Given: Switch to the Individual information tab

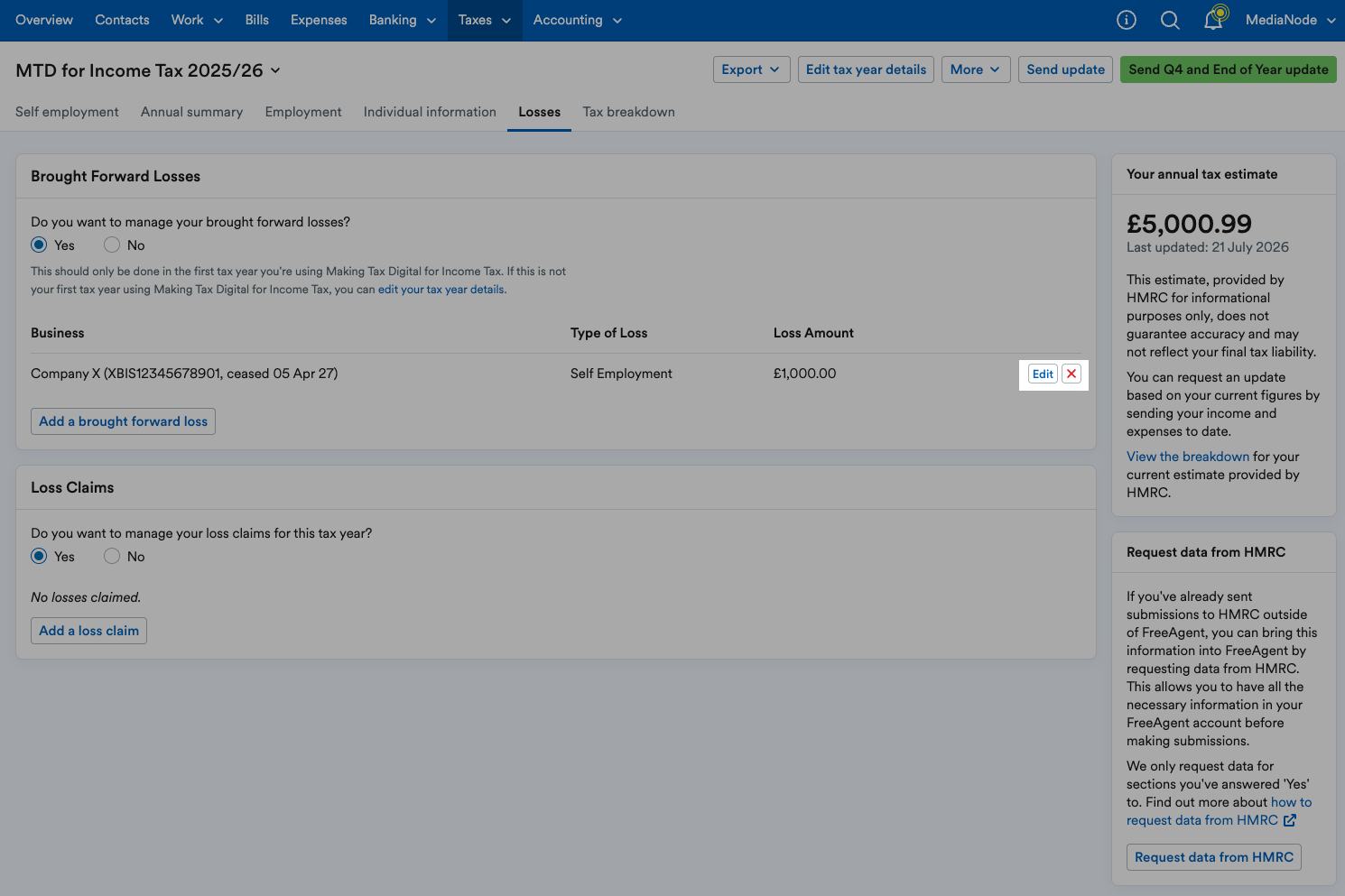Looking at the screenshot, I should tap(430, 112).
